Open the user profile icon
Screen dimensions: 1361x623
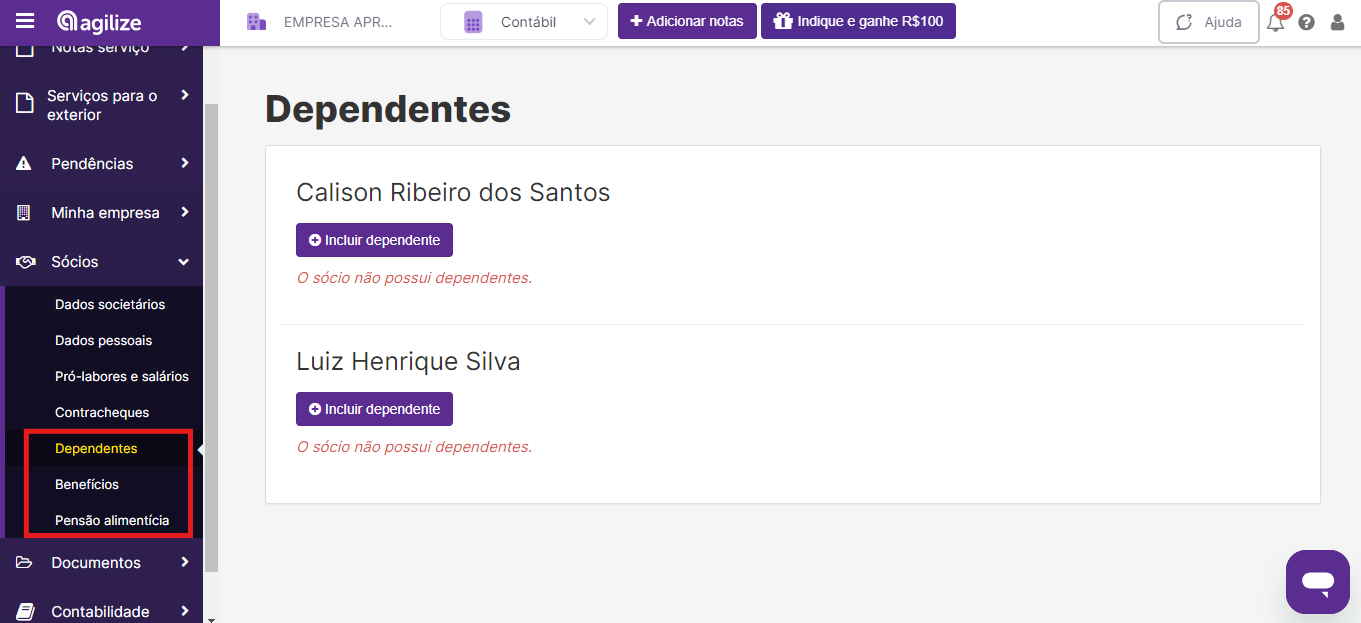pyautogui.click(x=1338, y=22)
